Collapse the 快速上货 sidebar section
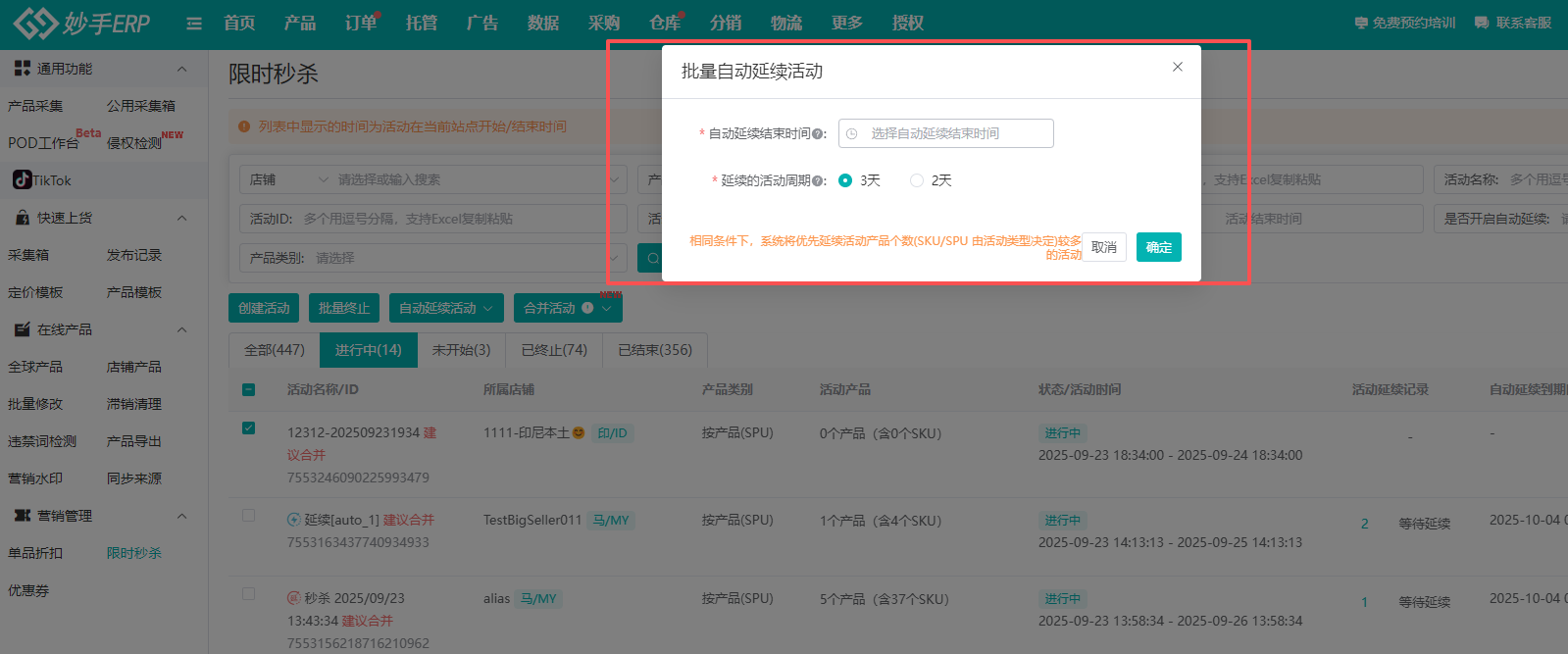 coord(181,218)
